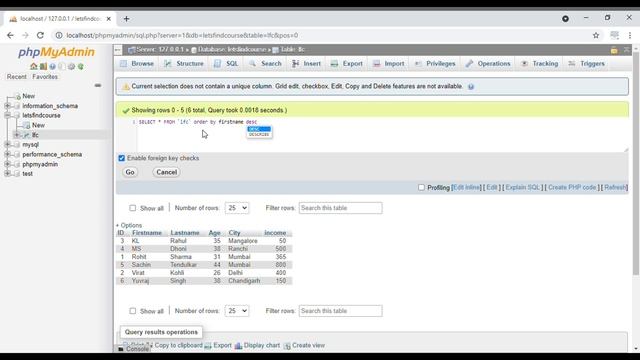Open the lower Number of rows dropdown
Image resolution: width=640 pixels, height=360 pixels.
pos(237,311)
